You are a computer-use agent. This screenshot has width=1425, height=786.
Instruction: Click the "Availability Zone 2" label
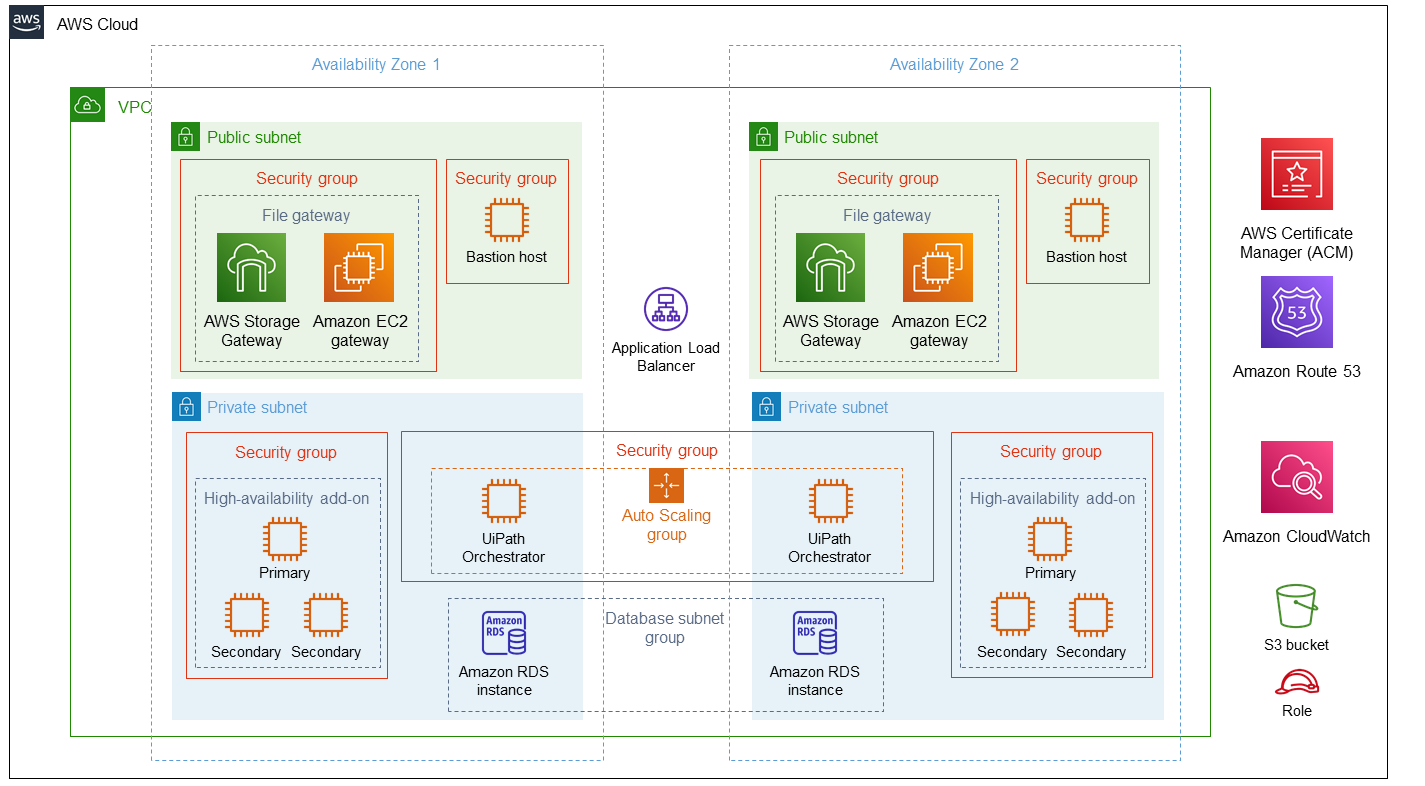point(954,64)
